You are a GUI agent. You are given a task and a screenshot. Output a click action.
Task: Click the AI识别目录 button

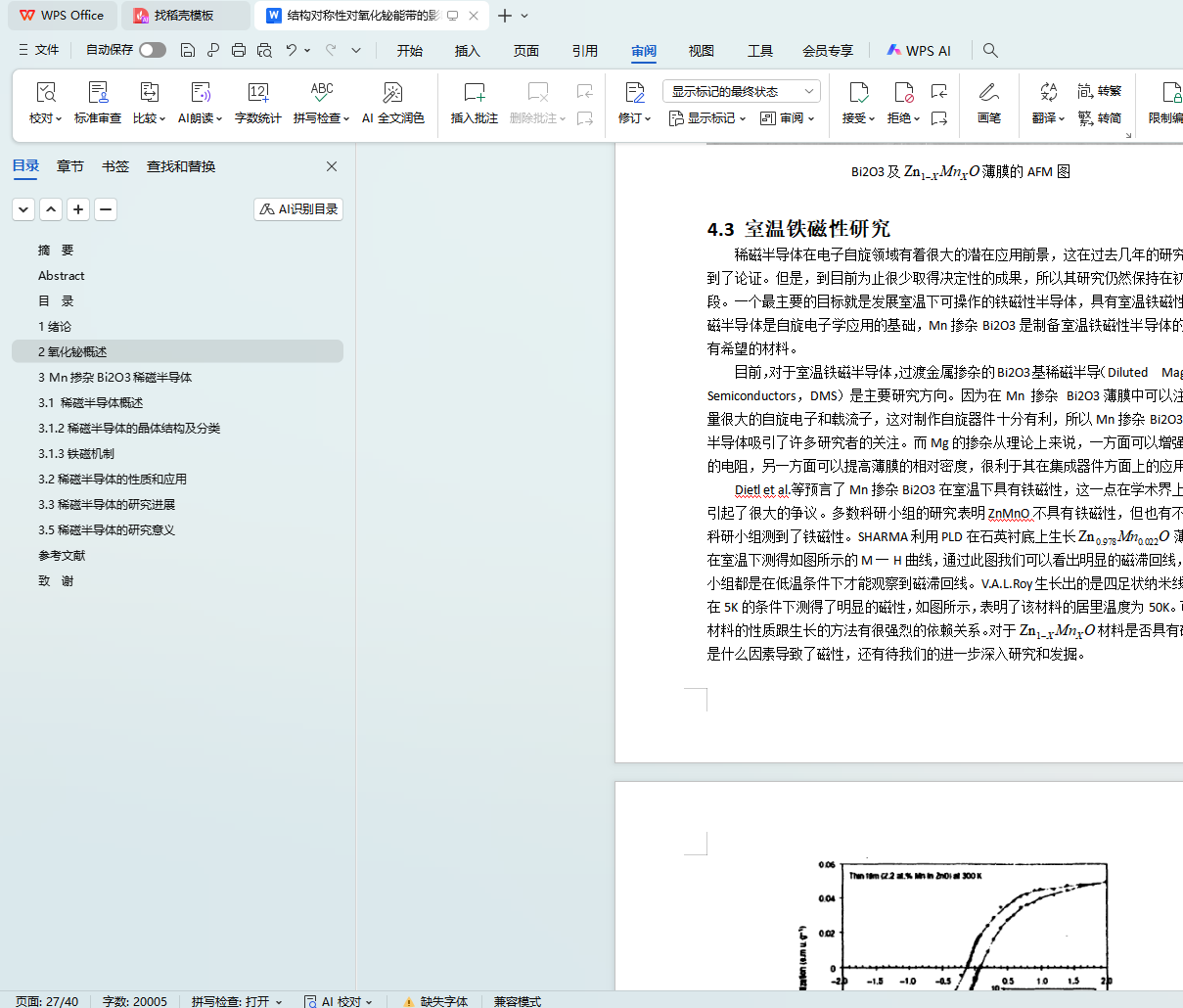click(298, 209)
